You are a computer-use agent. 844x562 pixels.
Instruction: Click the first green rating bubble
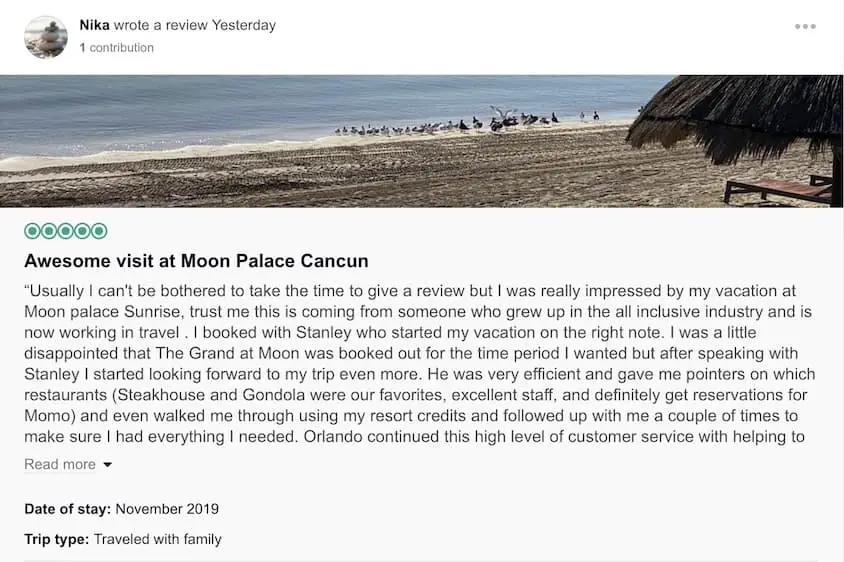(x=33, y=231)
